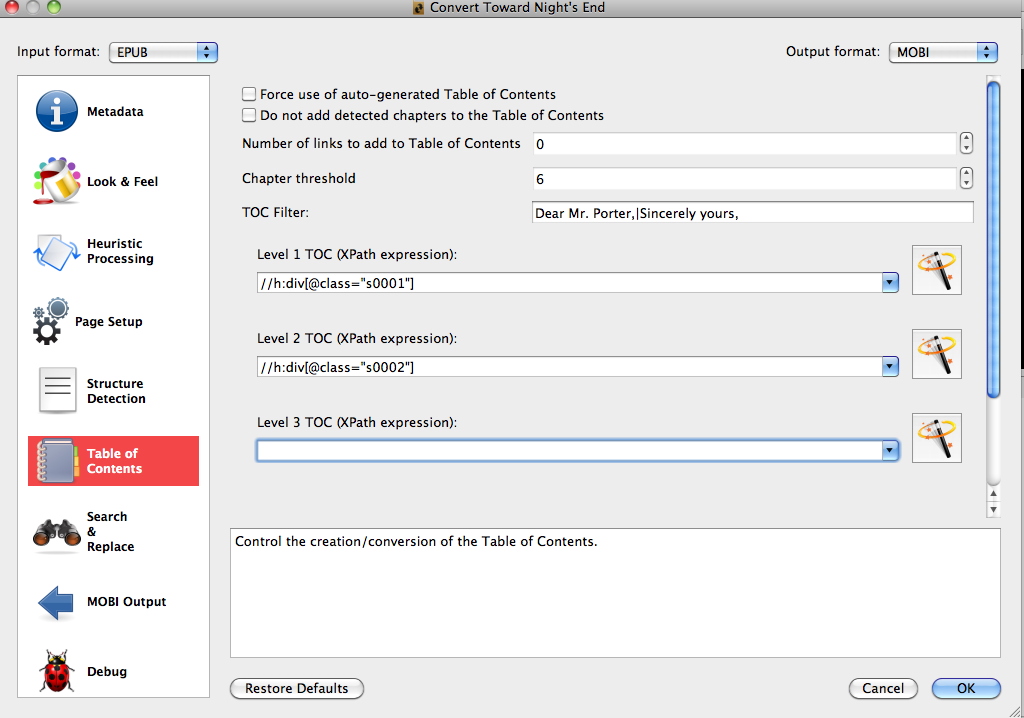Click the Page Setup gears icon

pos(52,321)
